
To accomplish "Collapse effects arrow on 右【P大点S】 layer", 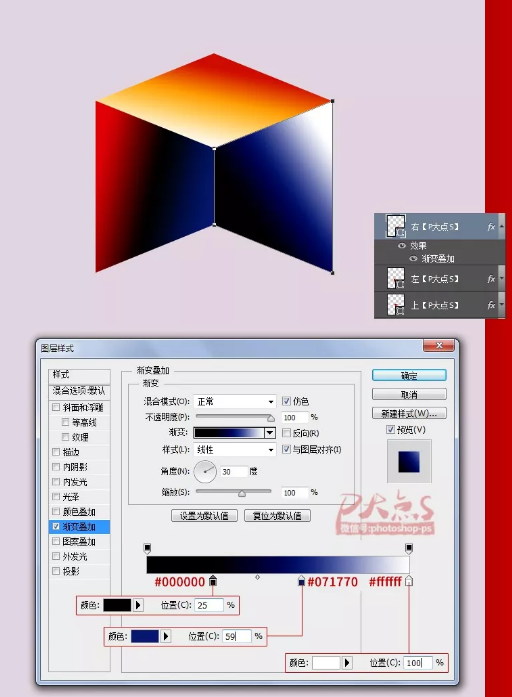I will tap(501, 226).
